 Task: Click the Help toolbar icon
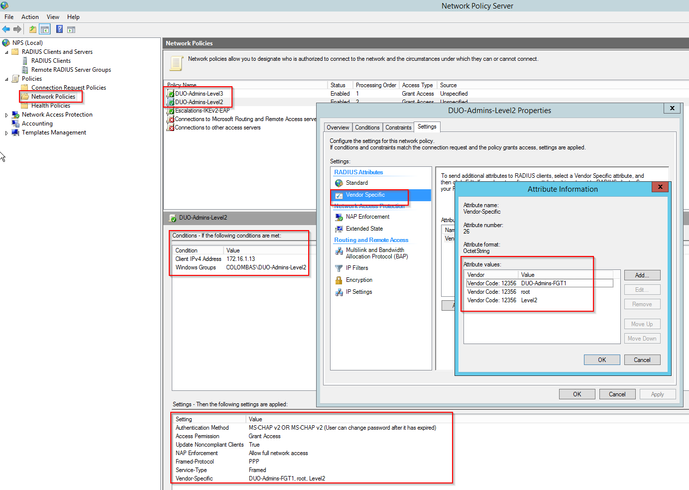click(59, 29)
